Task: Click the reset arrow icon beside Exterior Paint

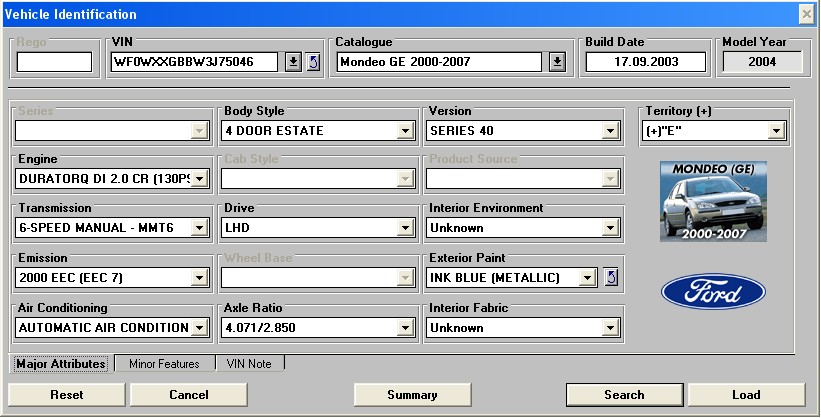Action: (612, 277)
